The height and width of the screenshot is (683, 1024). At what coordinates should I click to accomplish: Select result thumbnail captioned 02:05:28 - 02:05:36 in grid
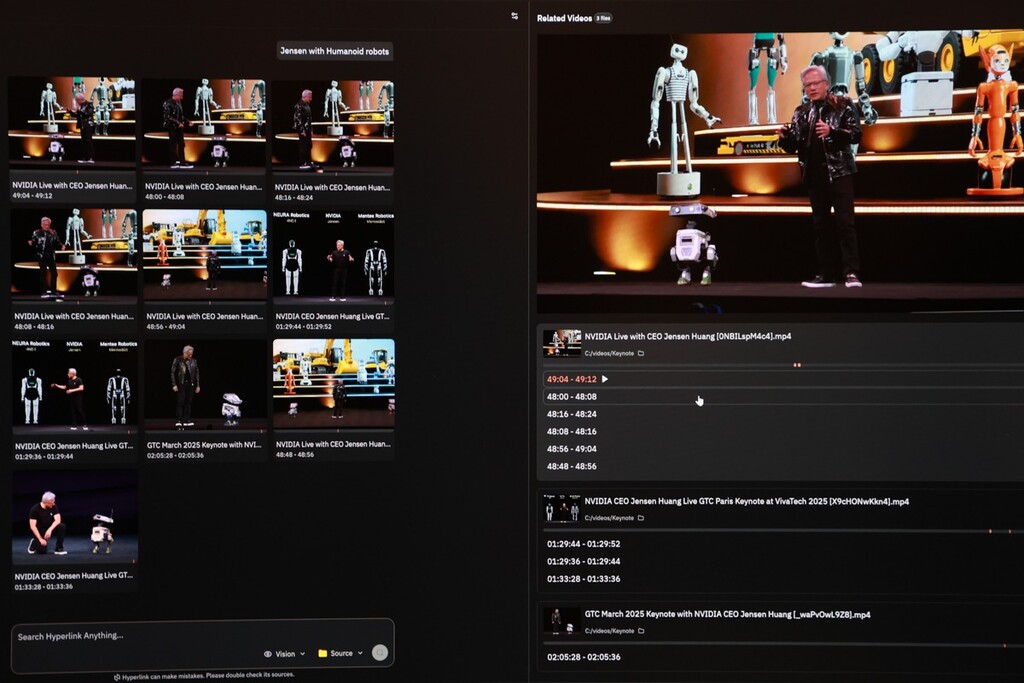pos(205,383)
